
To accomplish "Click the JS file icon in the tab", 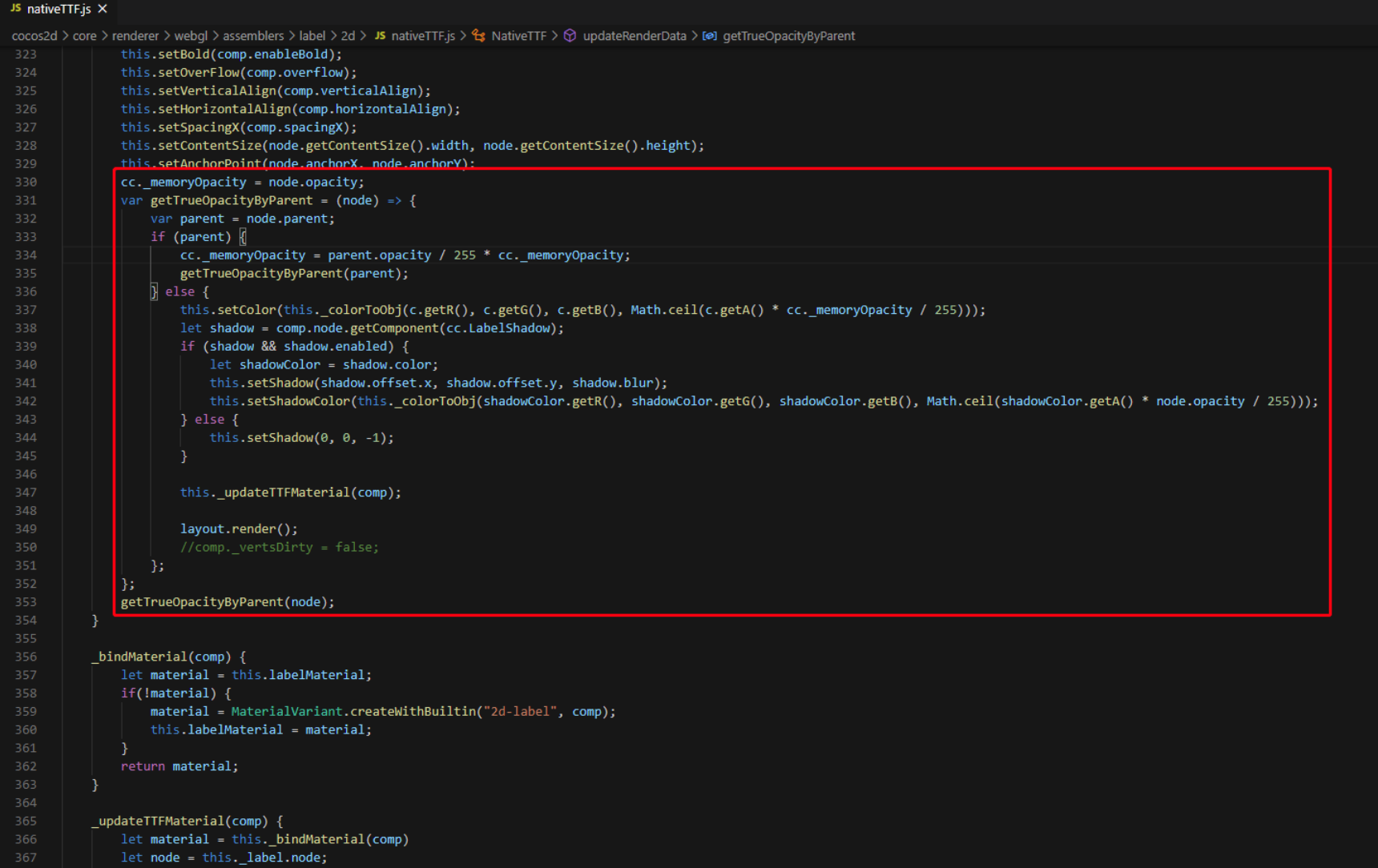I will pyautogui.click(x=15, y=9).
